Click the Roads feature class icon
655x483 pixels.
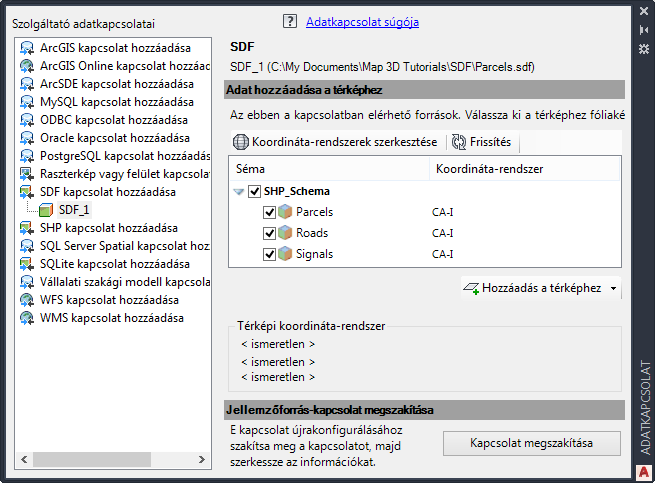pyautogui.click(x=287, y=233)
